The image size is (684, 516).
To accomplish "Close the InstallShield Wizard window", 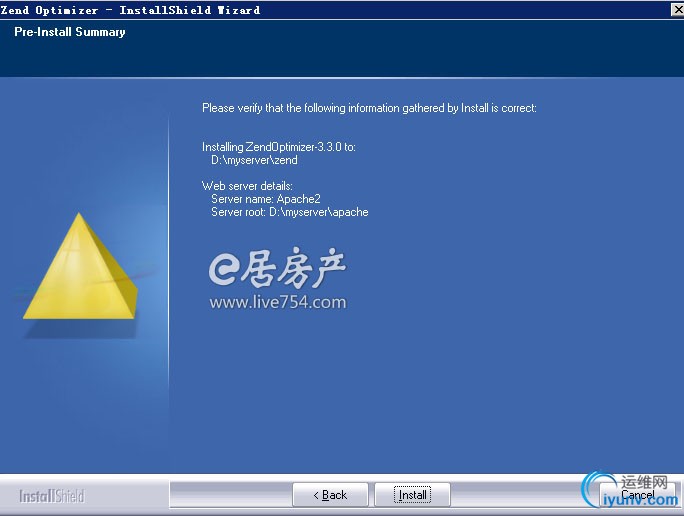I will (677, 10).
